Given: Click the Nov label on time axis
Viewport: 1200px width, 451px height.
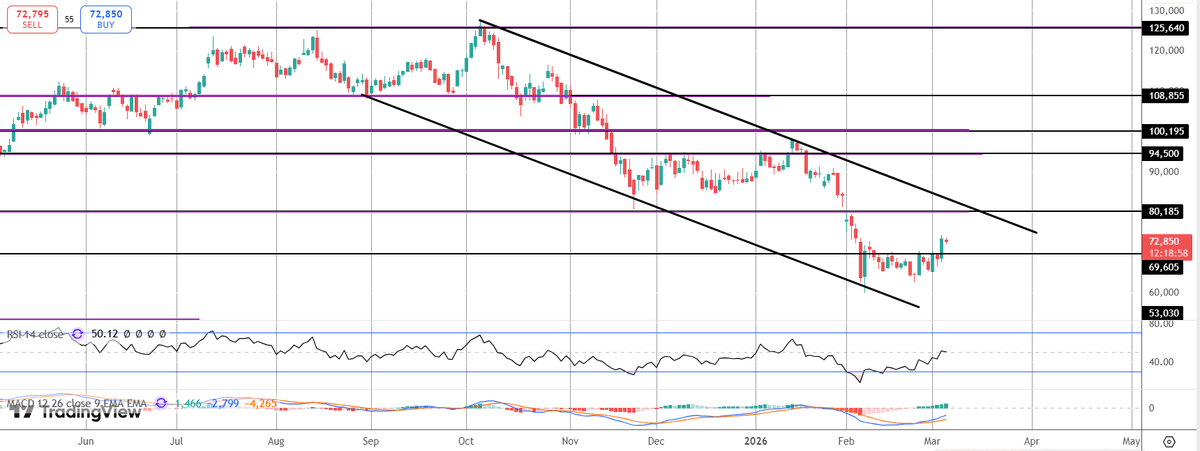Looking at the screenshot, I should (x=569, y=440).
